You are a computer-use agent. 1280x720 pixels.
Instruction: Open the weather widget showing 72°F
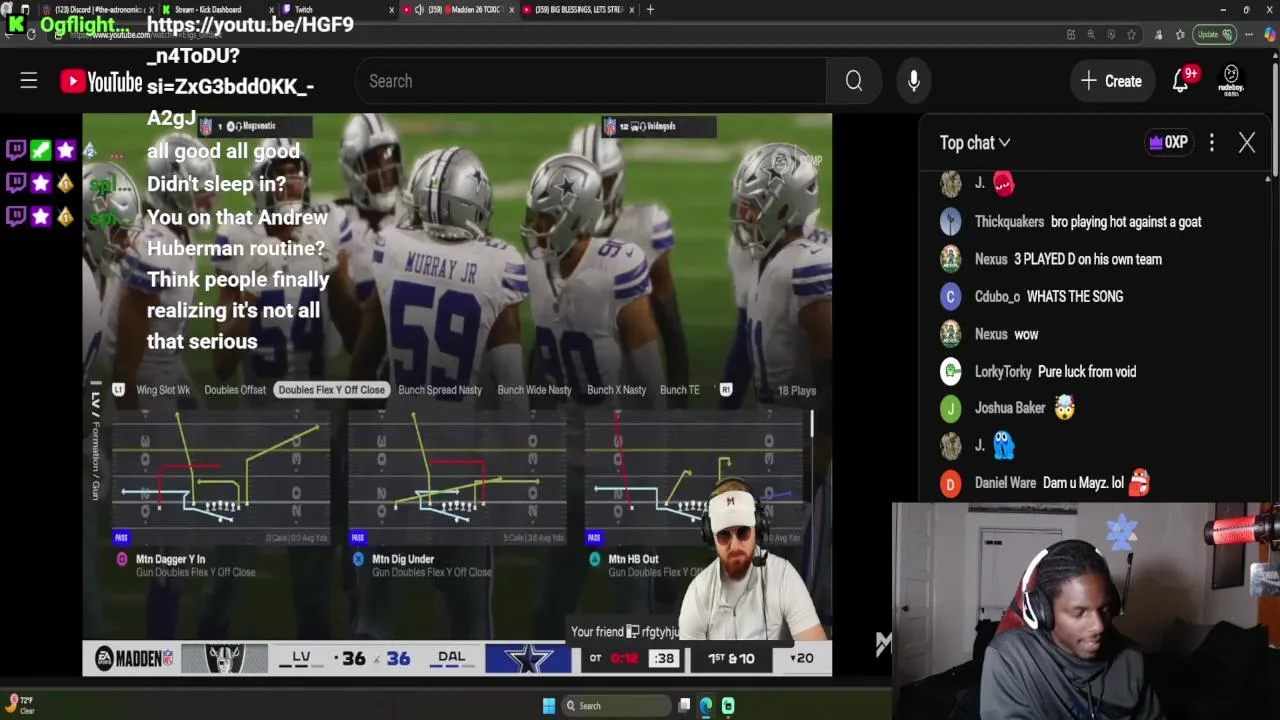coord(20,705)
